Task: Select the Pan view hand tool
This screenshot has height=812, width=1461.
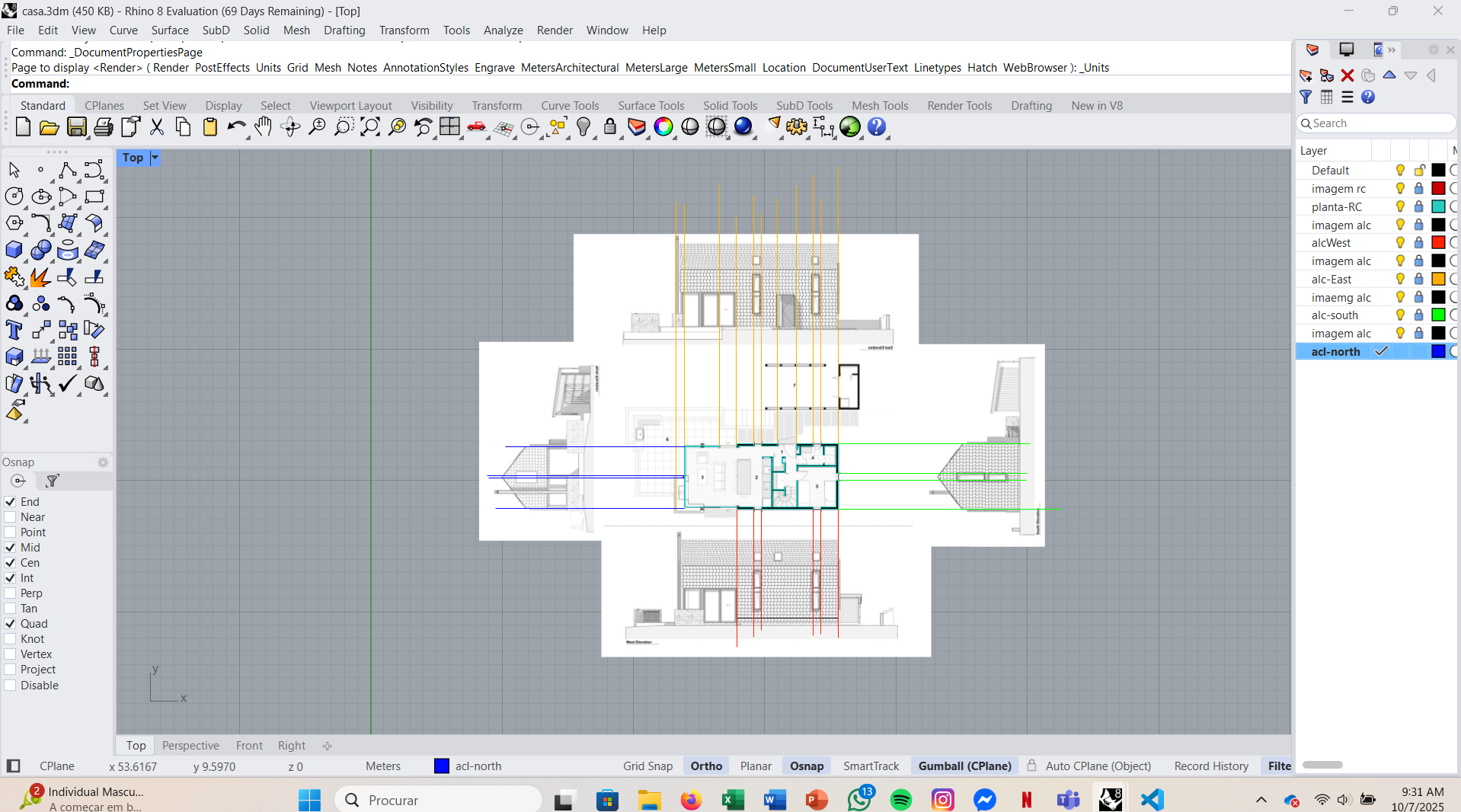Action: click(264, 127)
